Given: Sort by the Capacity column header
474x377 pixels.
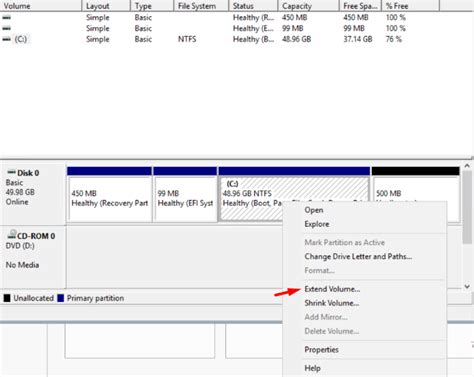Looking at the screenshot, I should [x=308, y=6].
